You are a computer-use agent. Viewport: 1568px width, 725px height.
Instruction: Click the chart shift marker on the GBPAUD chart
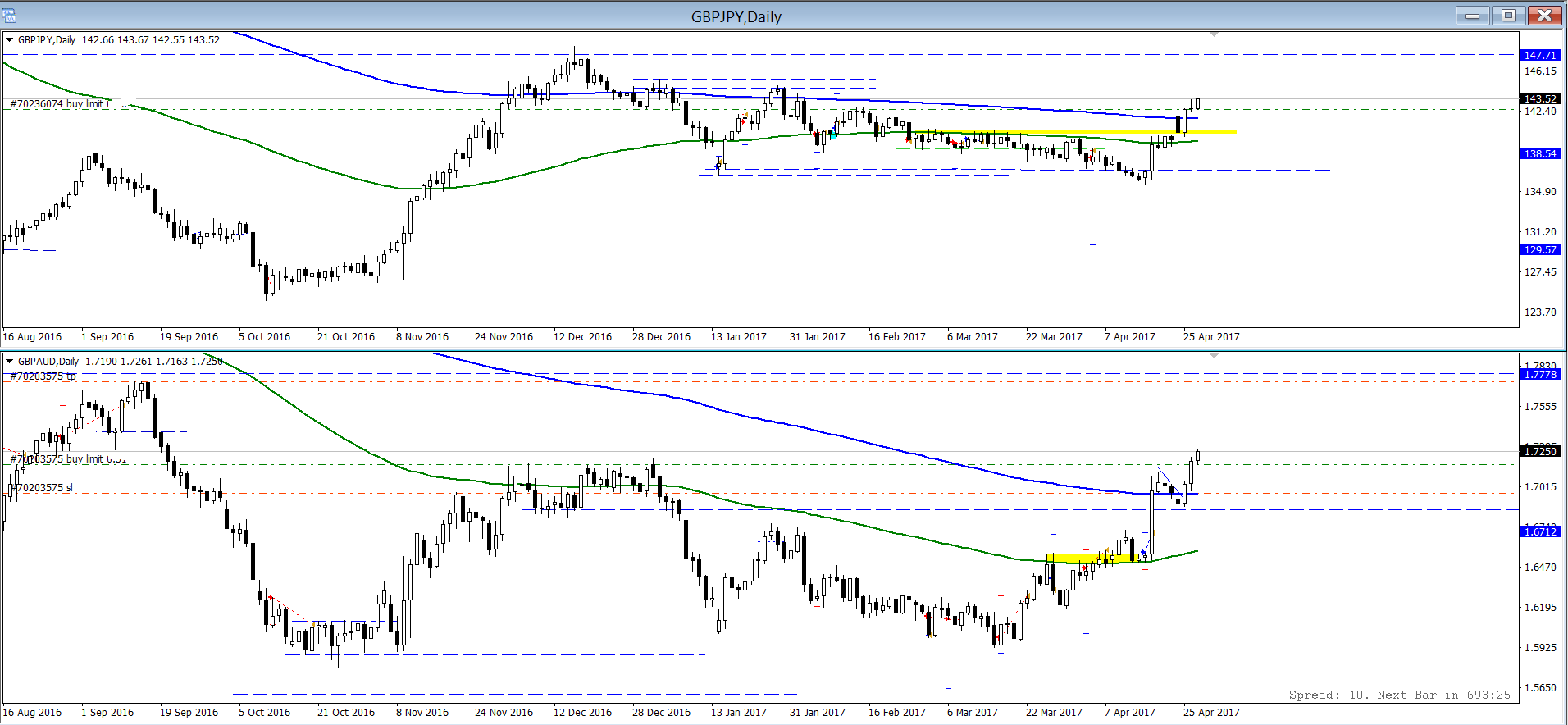click(1214, 356)
